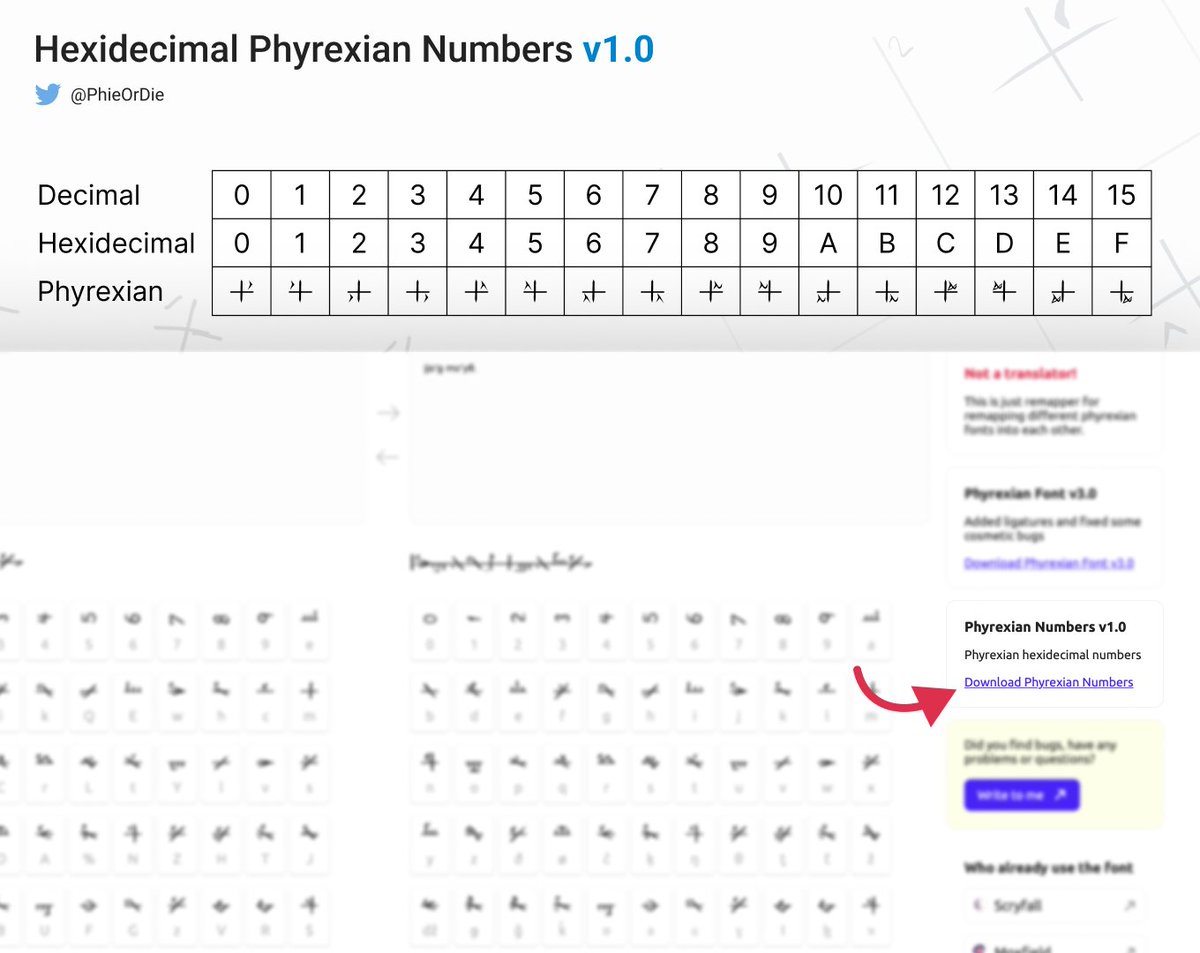Click the left-pointing remap arrow between text boxes
The height and width of the screenshot is (953, 1200).
(388, 457)
